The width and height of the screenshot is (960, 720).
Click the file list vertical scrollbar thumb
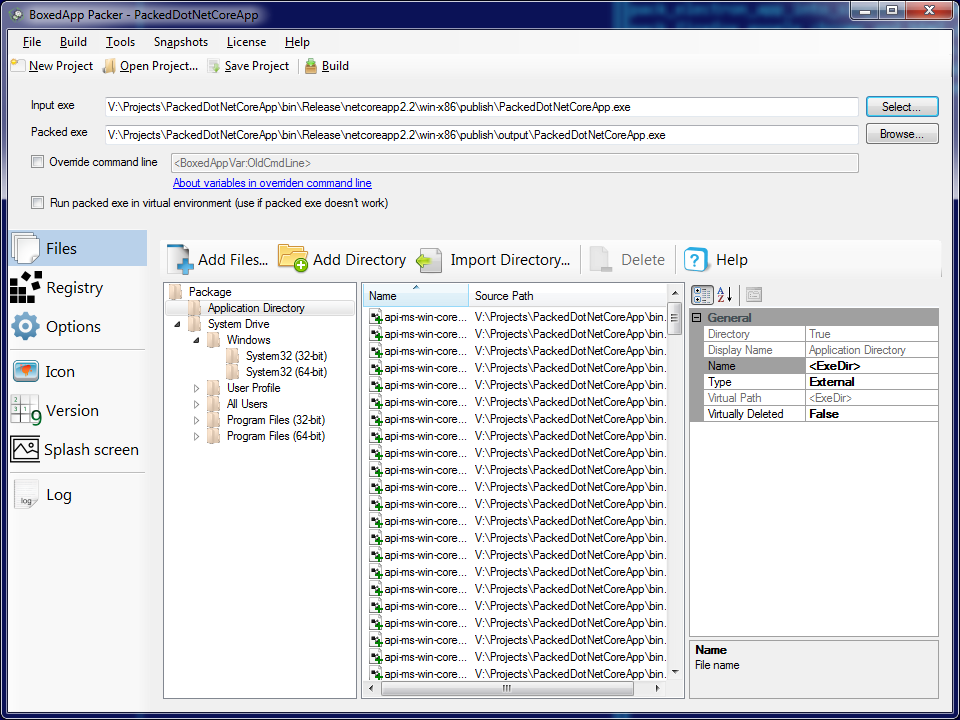click(x=674, y=318)
